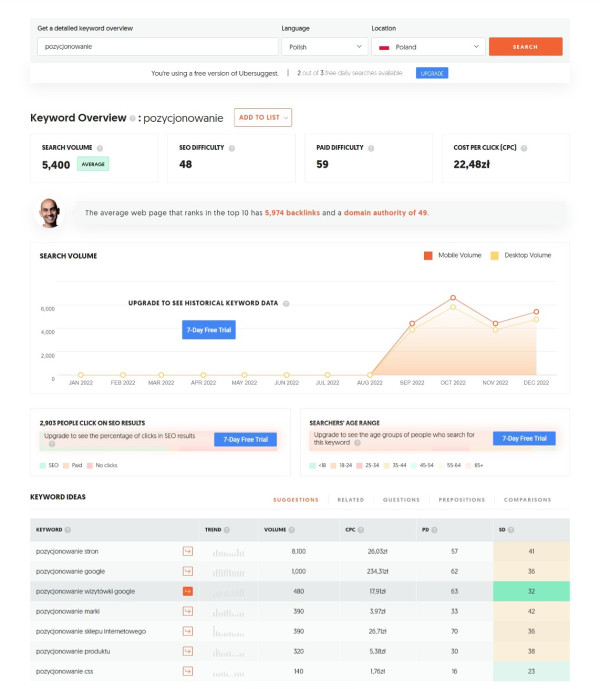The image size is (600, 689).
Task: Click the highlighted icon for pozycjonowanie wizytówki google
Action: [187, 591]
